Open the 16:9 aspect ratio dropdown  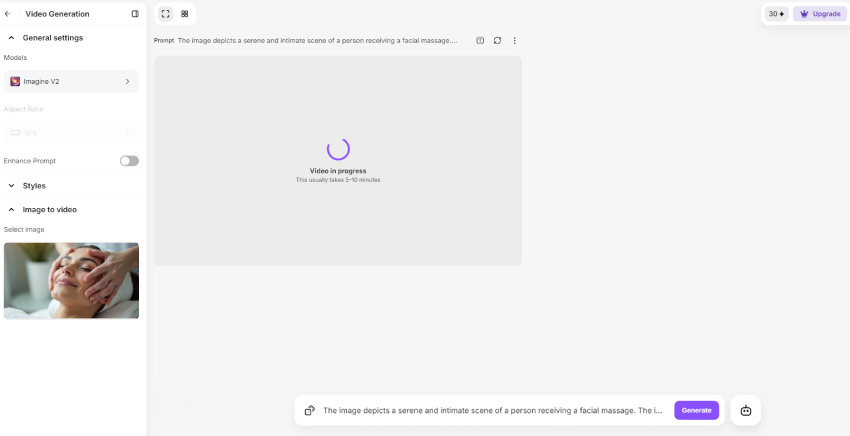(x=71, y=133)
